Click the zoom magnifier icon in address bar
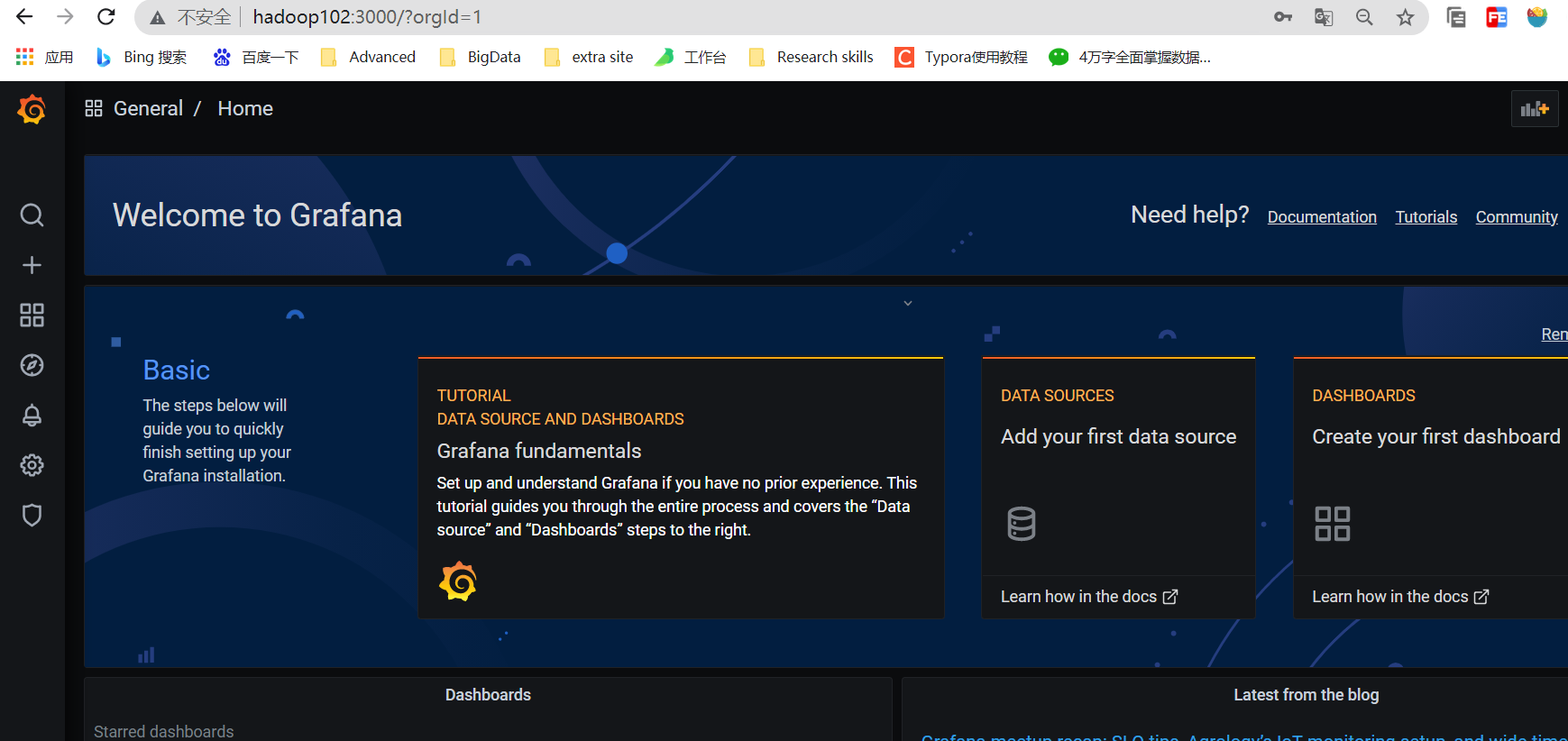 click(x=1364, y=17)
